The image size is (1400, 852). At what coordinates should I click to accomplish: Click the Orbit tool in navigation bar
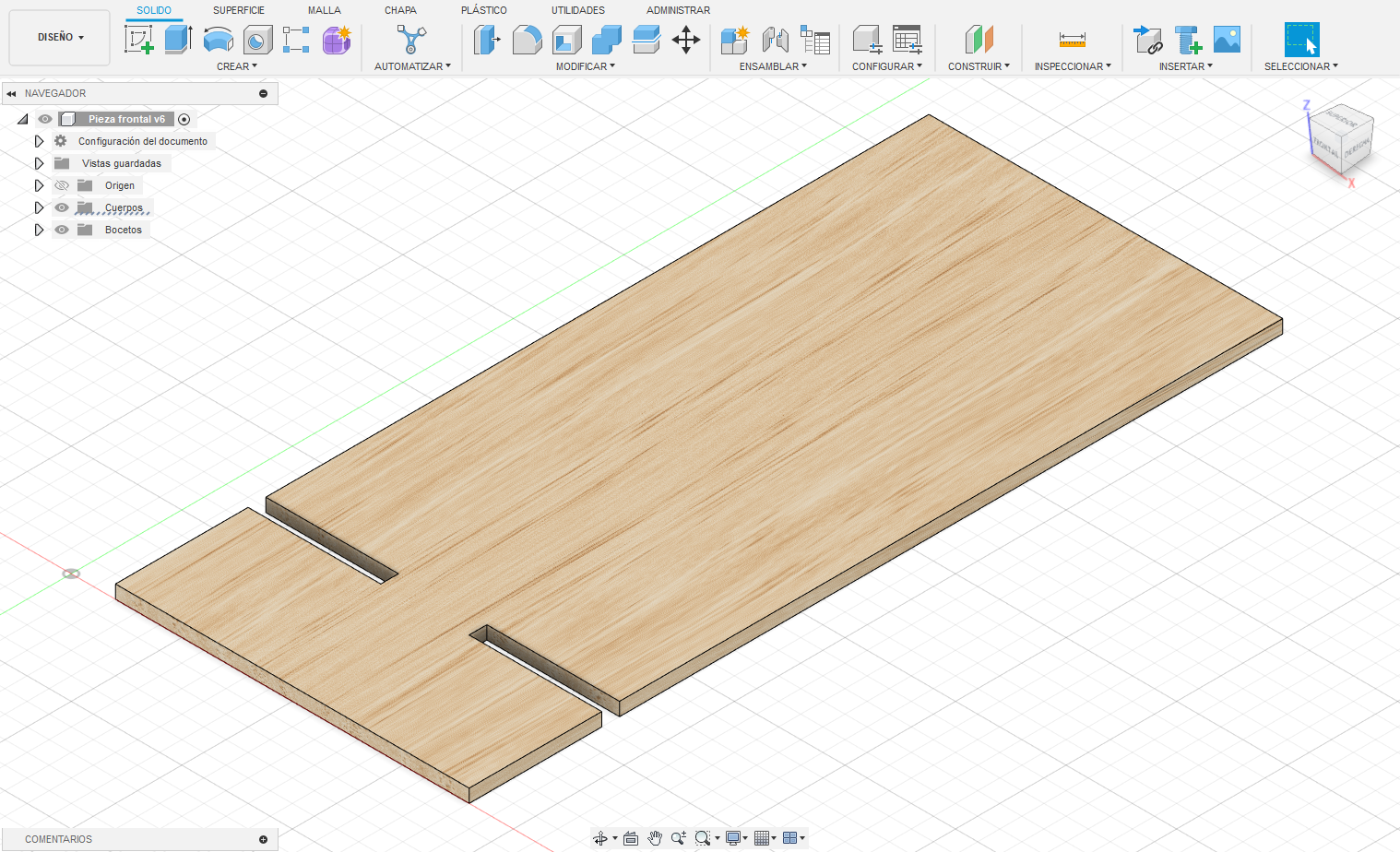pos(600,838)
